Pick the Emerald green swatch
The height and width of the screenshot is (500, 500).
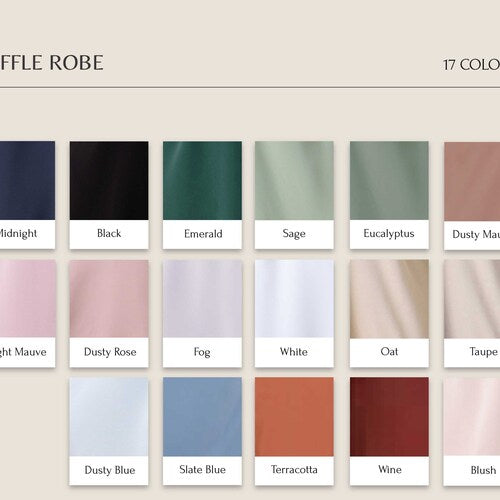(202, 195)
